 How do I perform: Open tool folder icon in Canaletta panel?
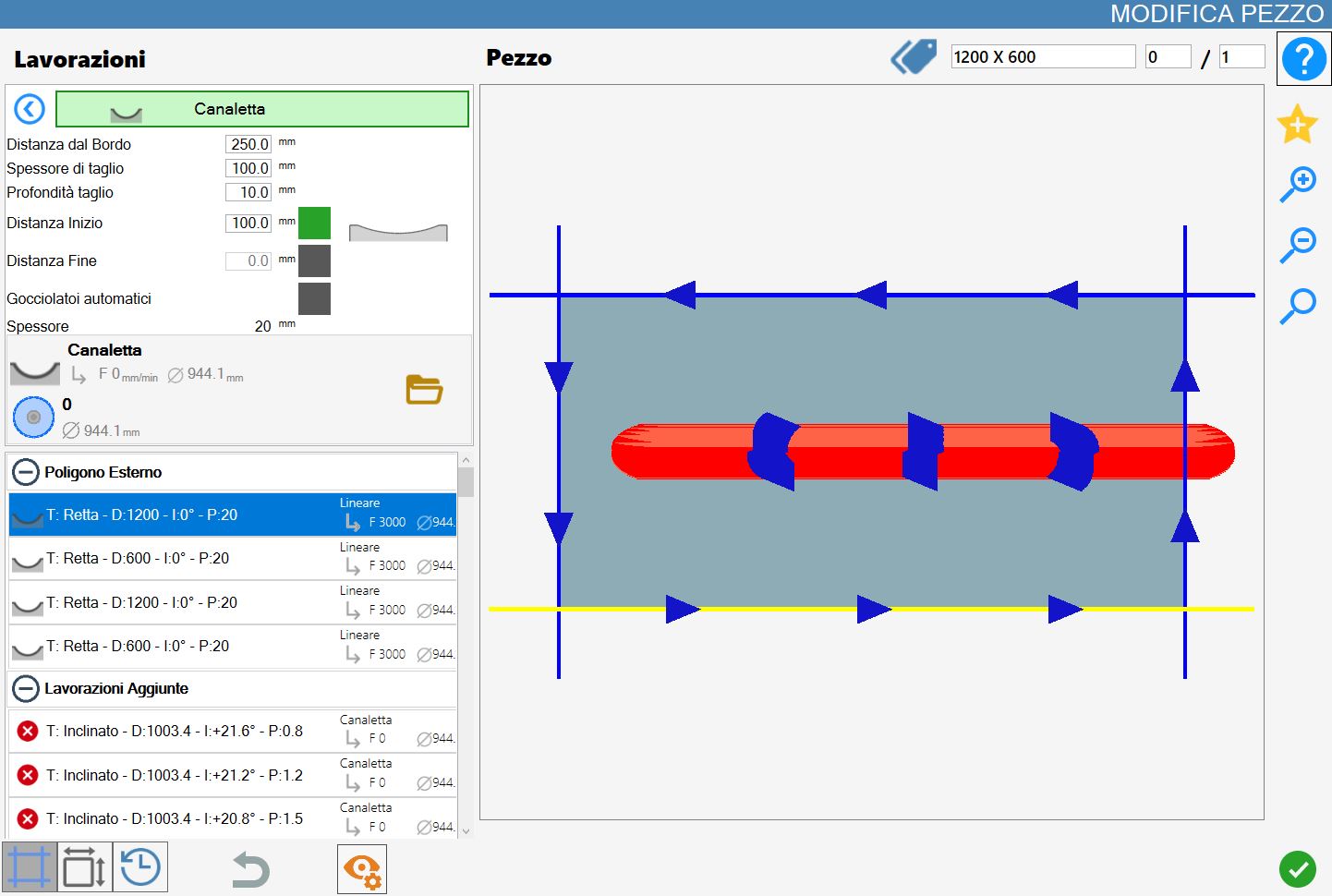(424, 390)
